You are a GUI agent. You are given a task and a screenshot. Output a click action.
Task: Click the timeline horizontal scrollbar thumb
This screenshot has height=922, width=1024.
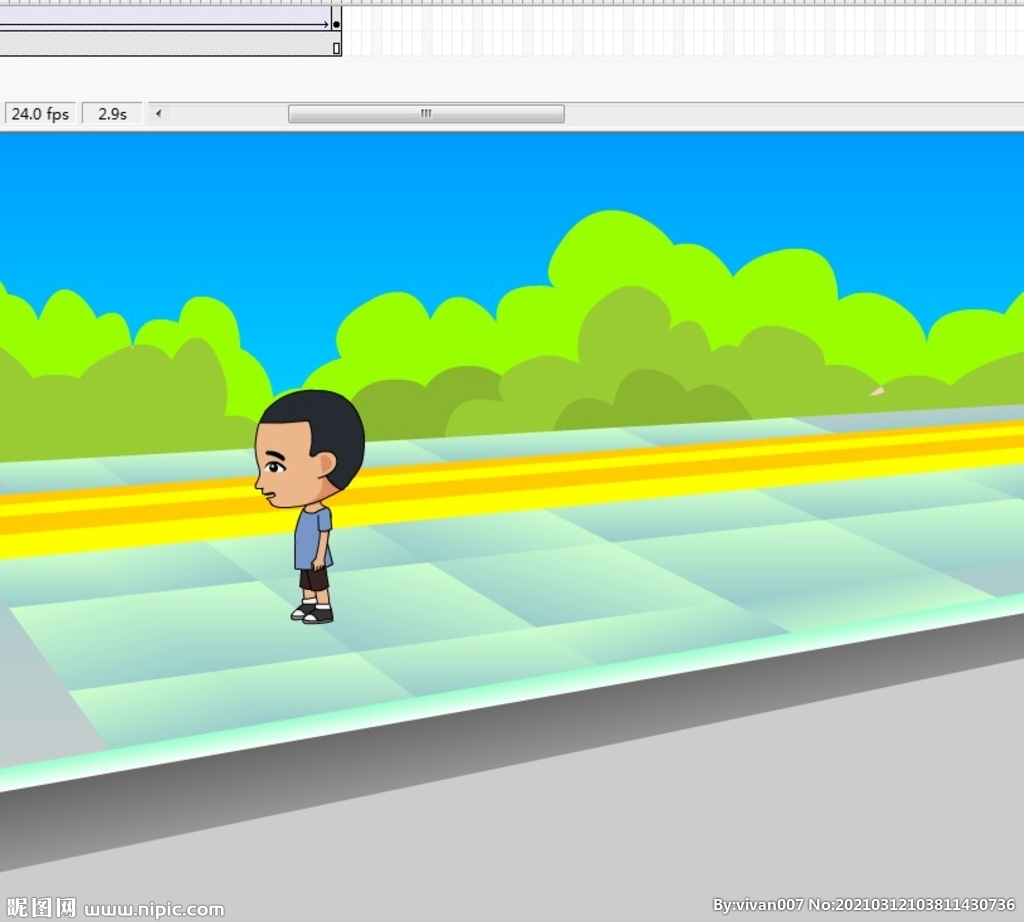click(426, 114)
